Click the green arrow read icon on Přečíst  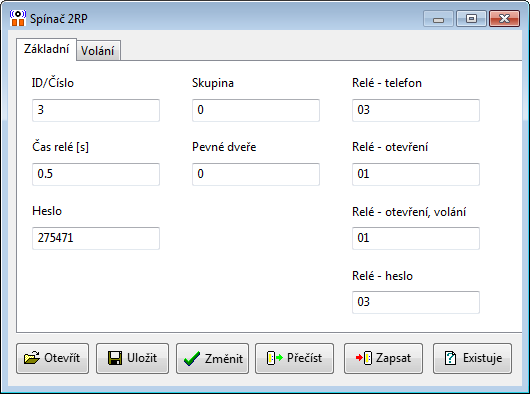(x=274, y=358)
